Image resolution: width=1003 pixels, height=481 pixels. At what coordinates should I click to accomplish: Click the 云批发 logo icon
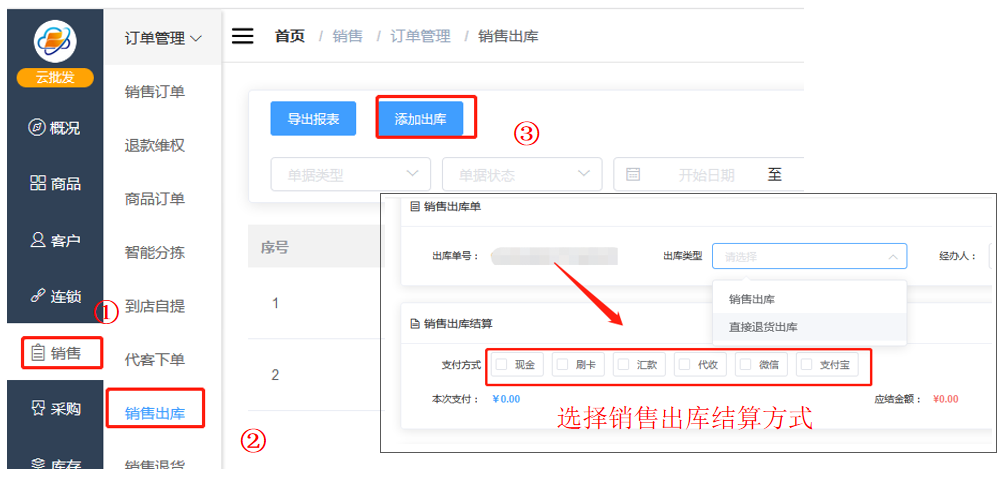tap(55, 41)
